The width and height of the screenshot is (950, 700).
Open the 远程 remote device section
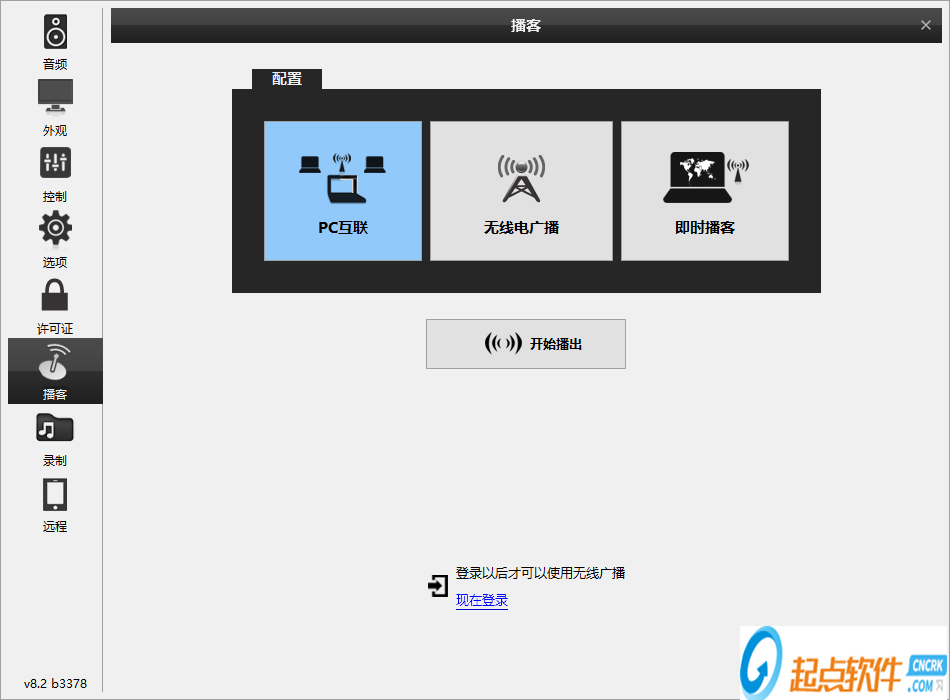pyautogui.click(x=55, y=504)
